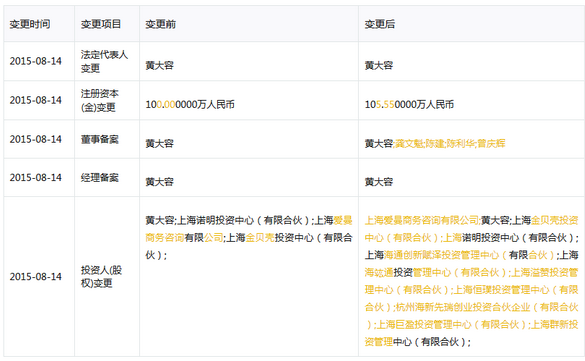Select the 变更前 column header

(160, 24)
